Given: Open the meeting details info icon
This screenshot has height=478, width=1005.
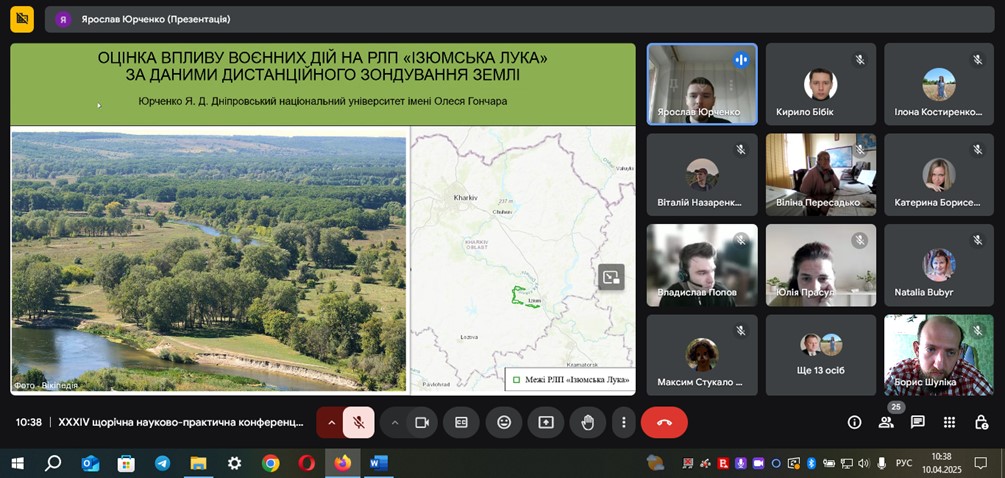Looking at the screenshot, I should click(x=854, y=422).
